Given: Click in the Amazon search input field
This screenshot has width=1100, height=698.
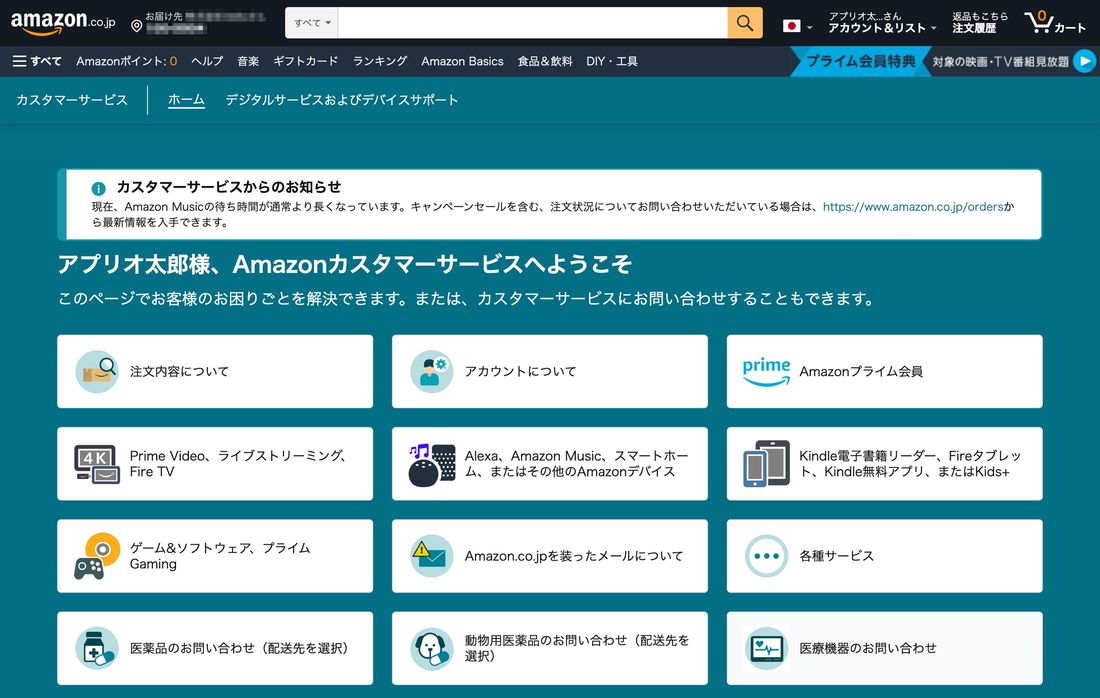Looking at the screenshot, I should click(532, 23).
